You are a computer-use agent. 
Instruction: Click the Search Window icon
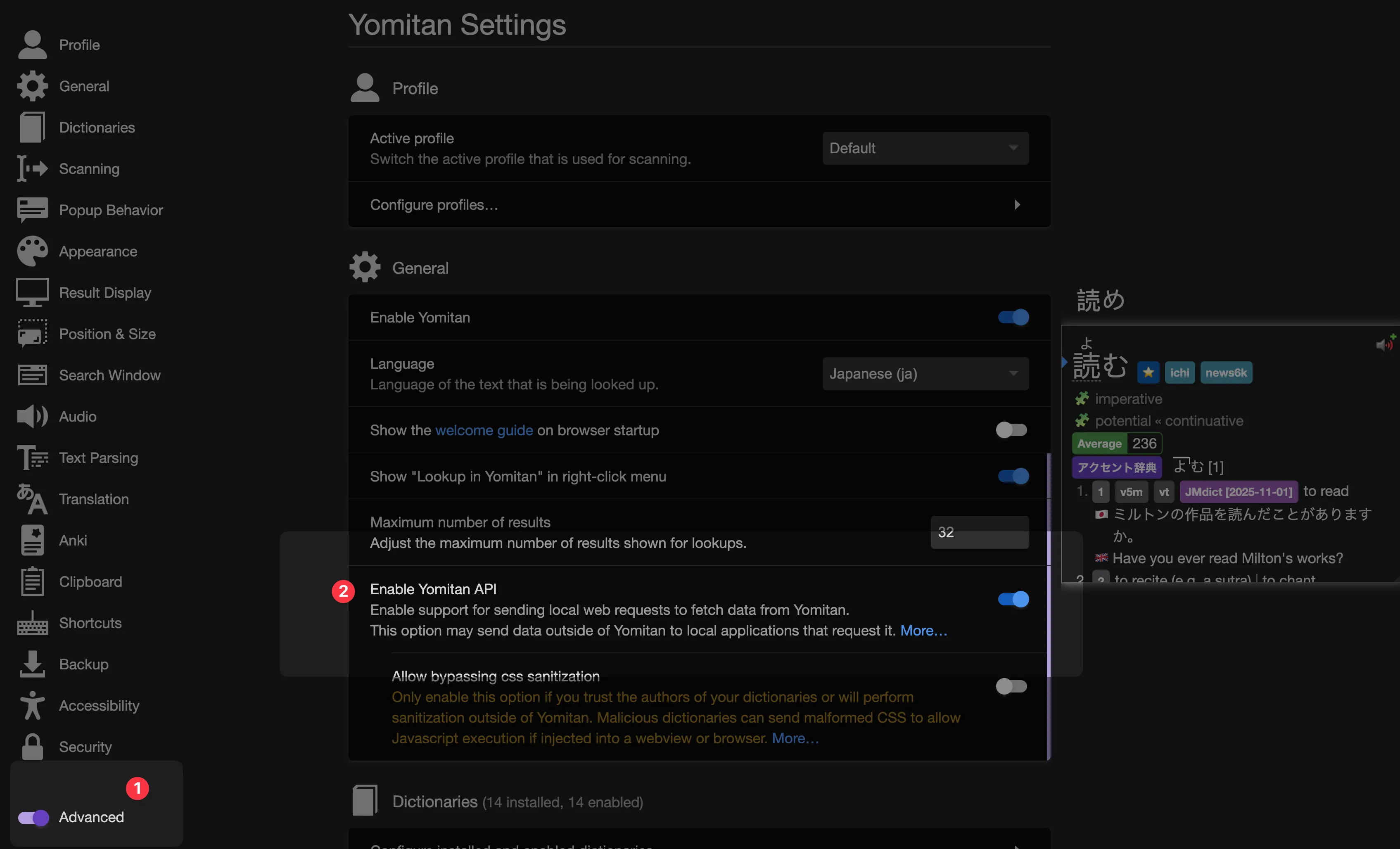pos(32,375)
